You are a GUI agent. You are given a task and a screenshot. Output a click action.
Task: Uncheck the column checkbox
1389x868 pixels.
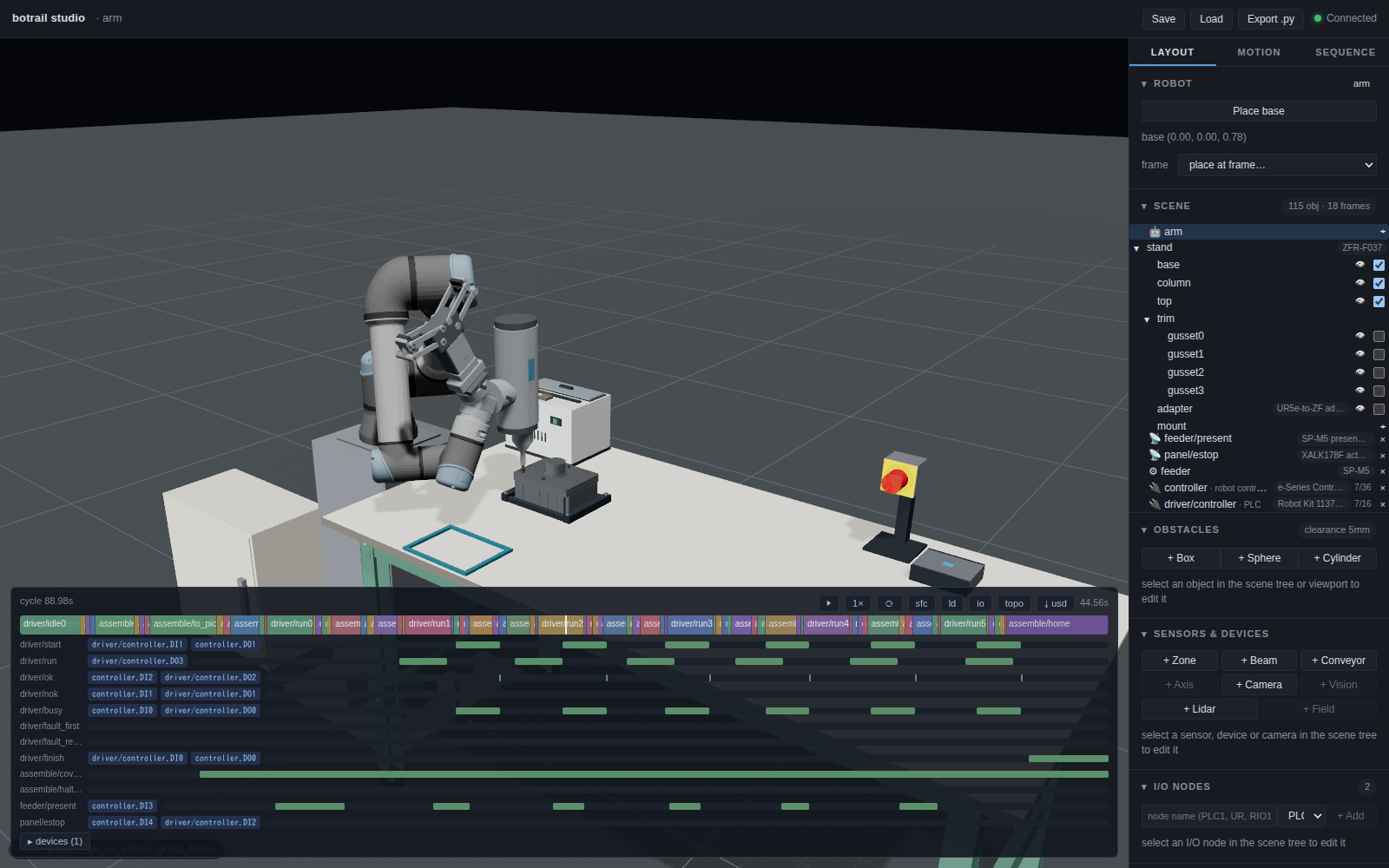click(1379, 283)
